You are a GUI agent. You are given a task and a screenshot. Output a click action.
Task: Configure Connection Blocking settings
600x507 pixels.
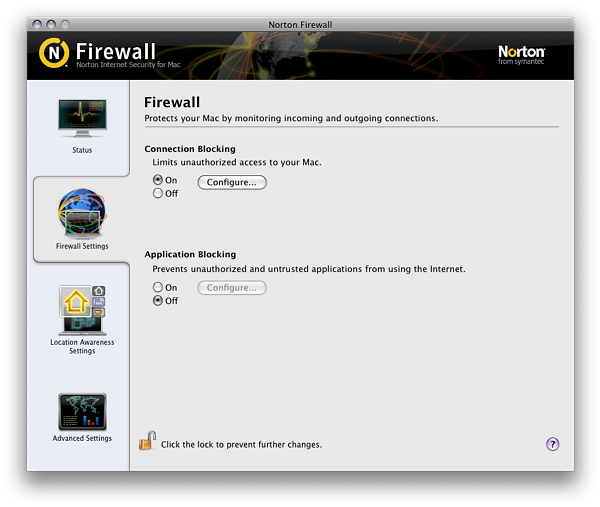point(232,182)
